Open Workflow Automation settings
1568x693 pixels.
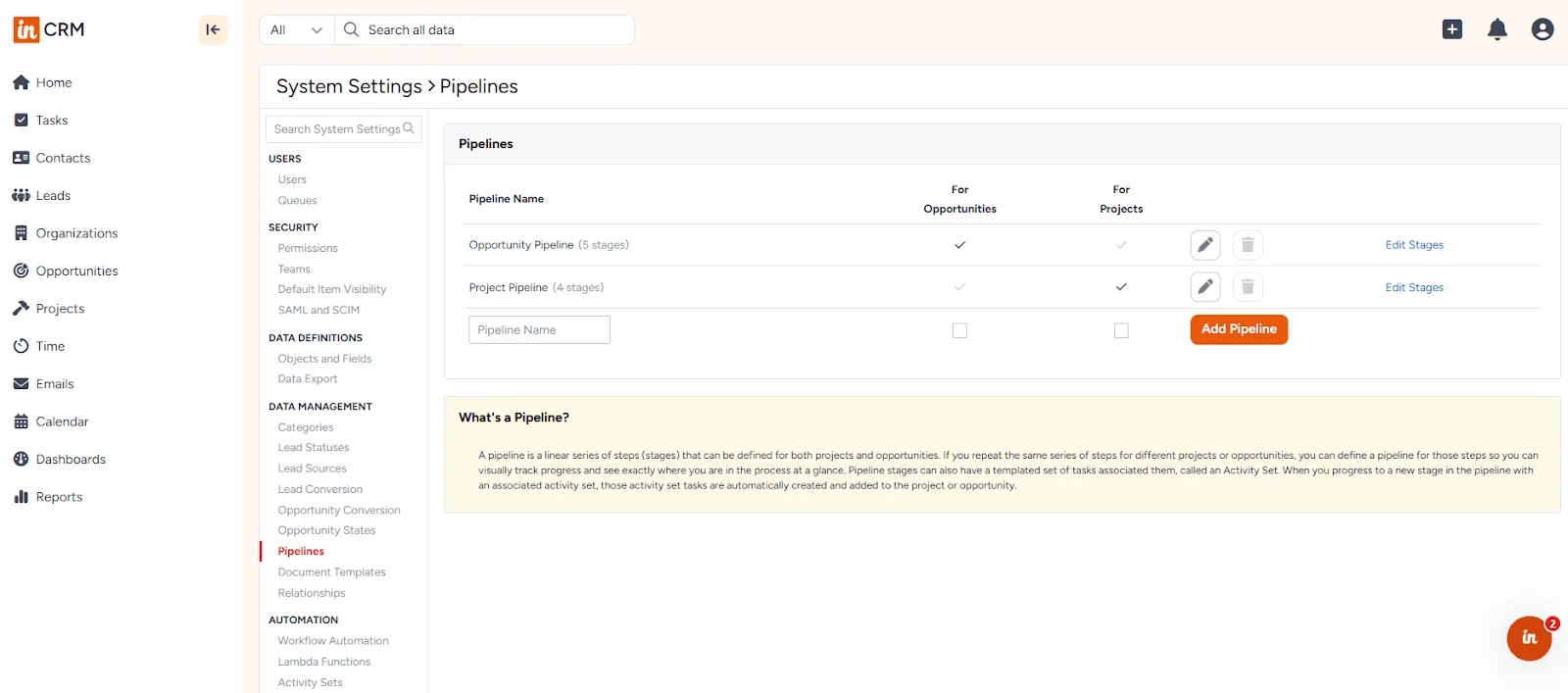click(x=333, y=640)
